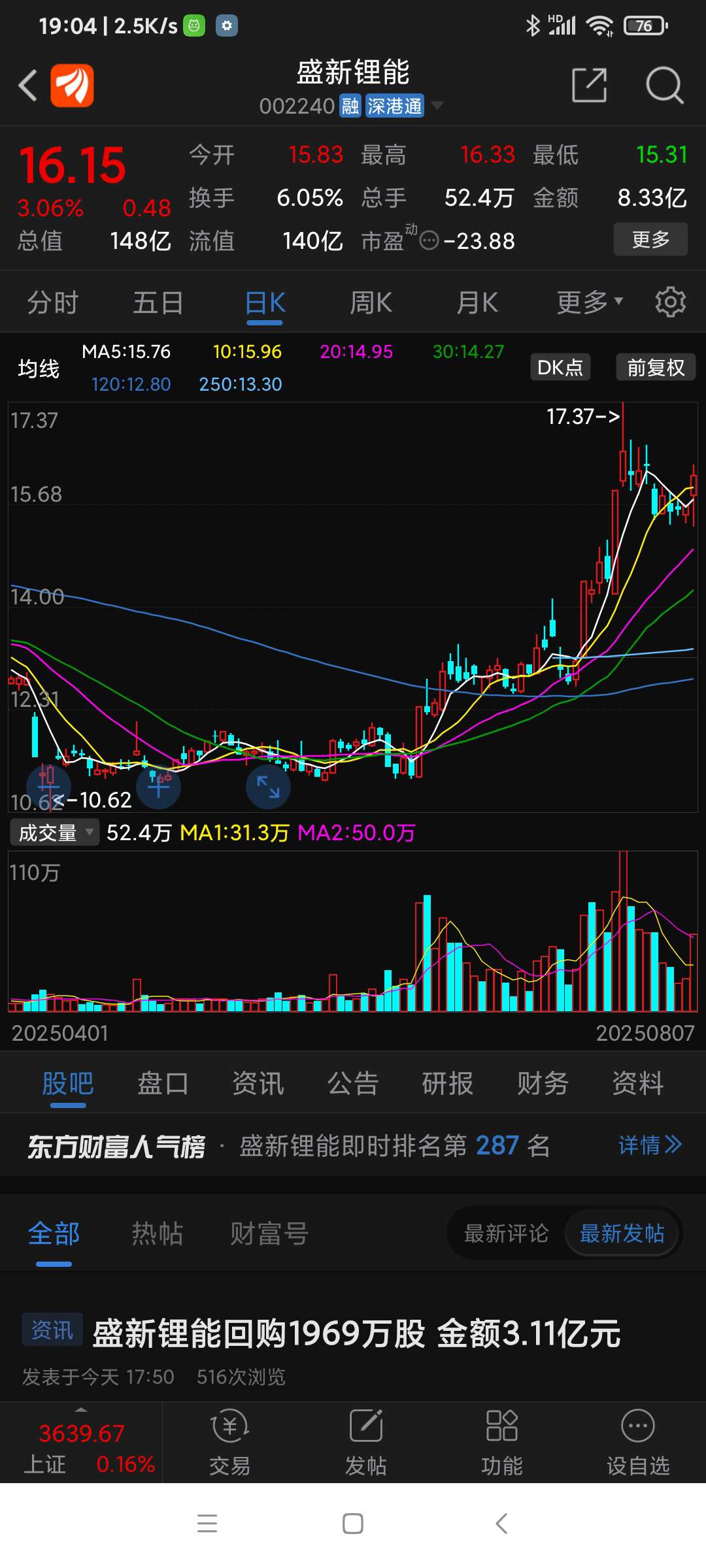Open 成交量 indicator dropdown
Image resolution: width=706 pixels, height=1568 pixels.
tap(54, 832)
